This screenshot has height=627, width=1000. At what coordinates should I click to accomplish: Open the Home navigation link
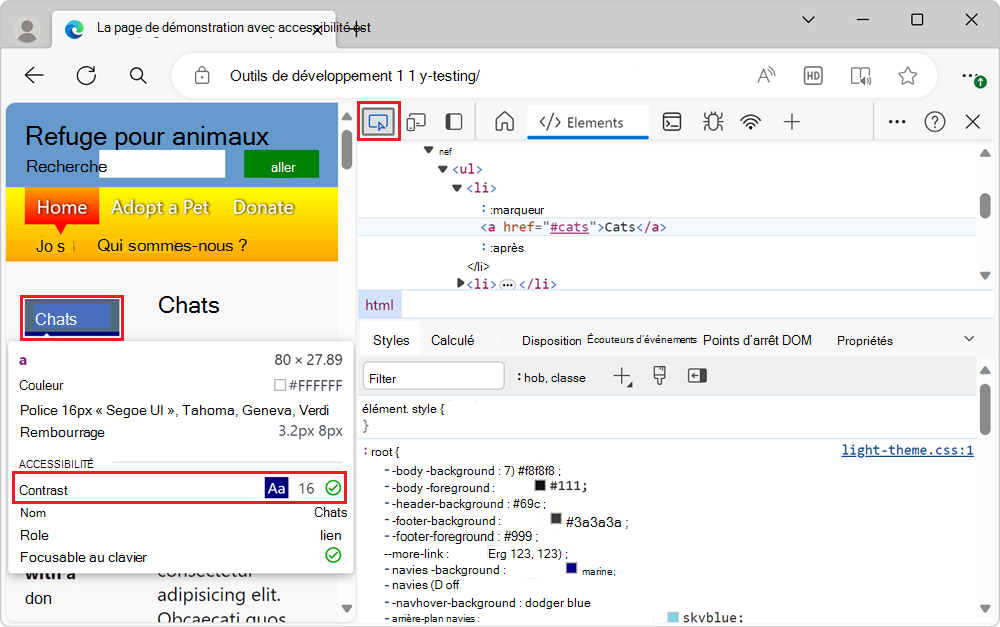[x=62, y=207]
